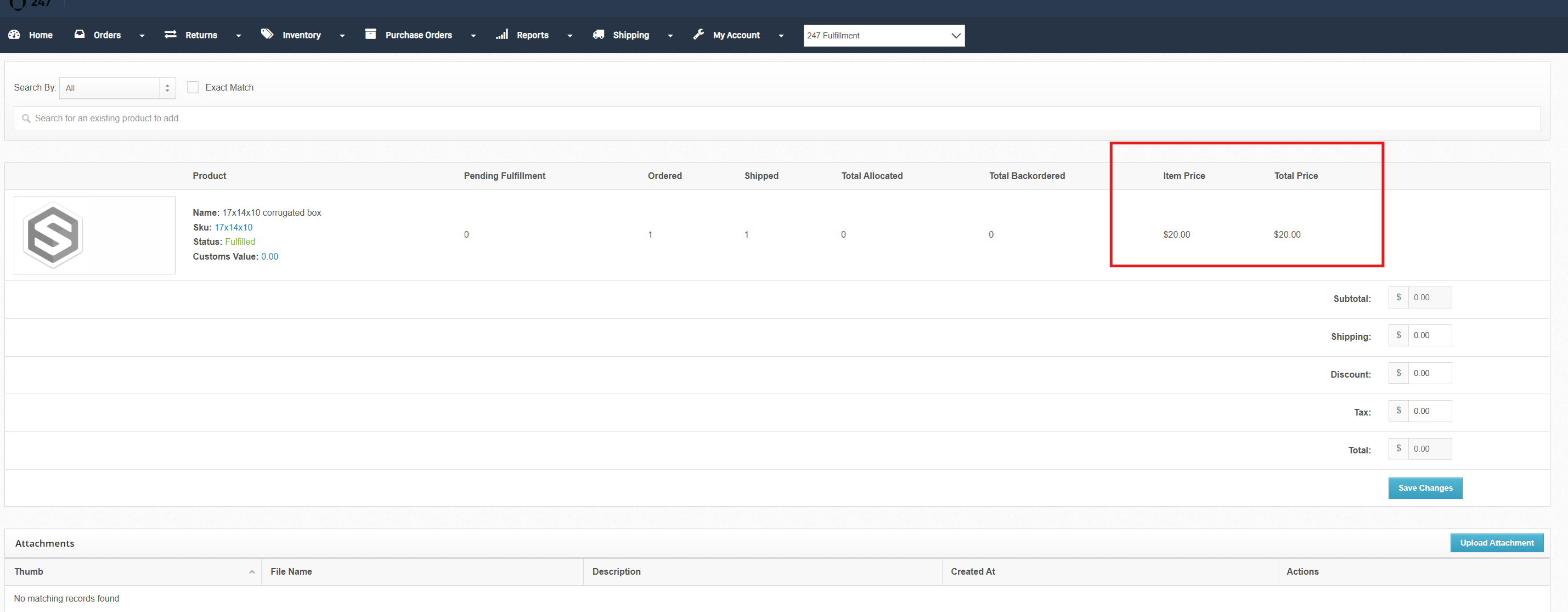
Task: Sort attachments by File Name column
Action: [x=422, y=572]
